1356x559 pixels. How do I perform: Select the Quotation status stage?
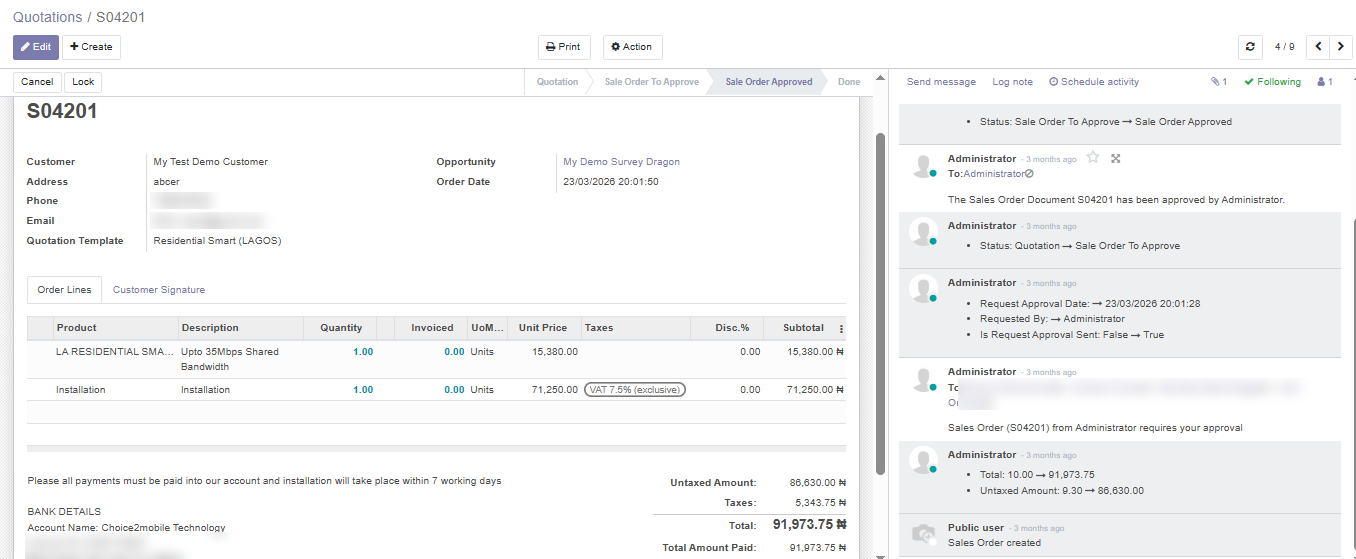(x=557, y=82)
